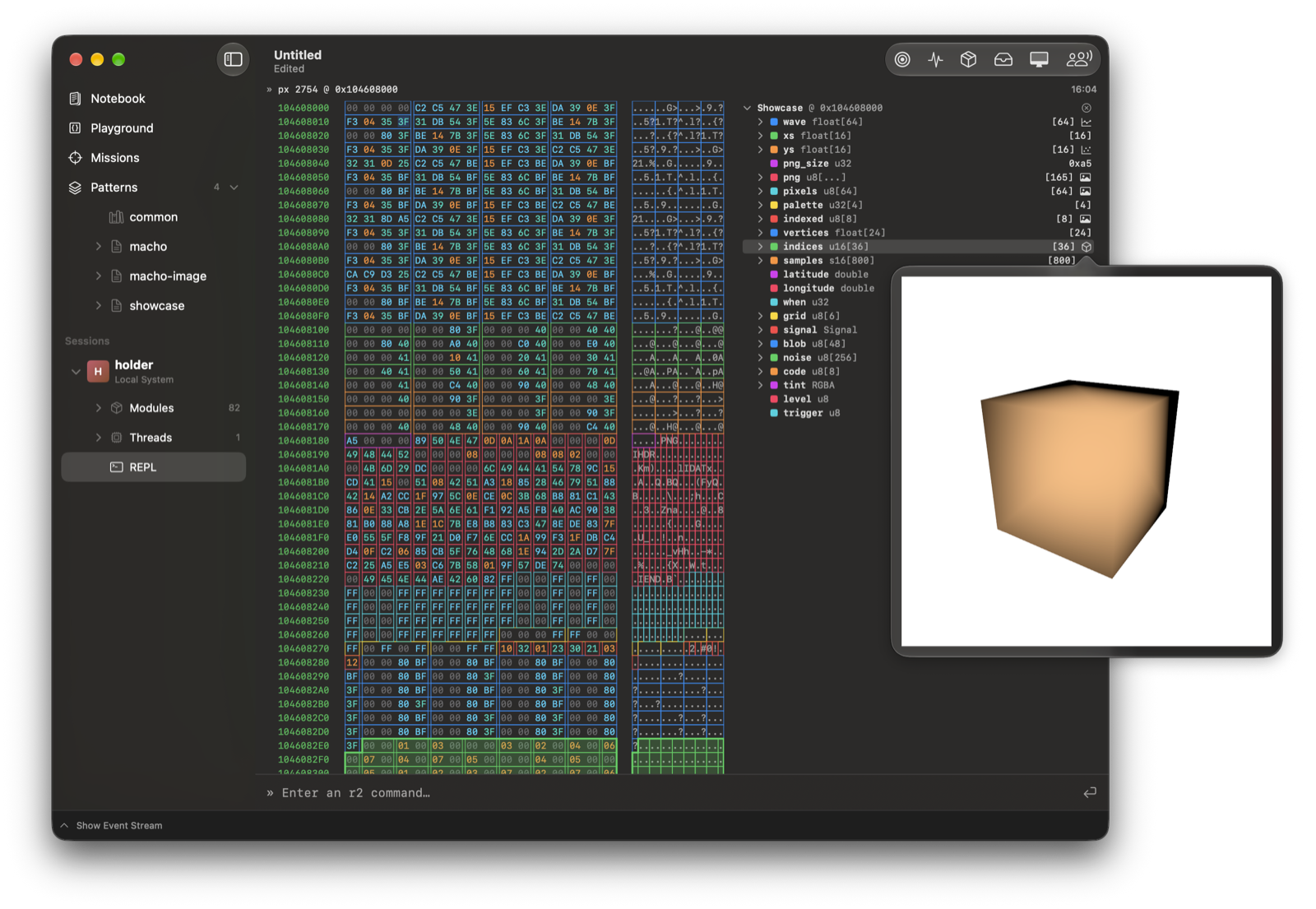Open Missions in the sidebar

click(x=154, y=158)
